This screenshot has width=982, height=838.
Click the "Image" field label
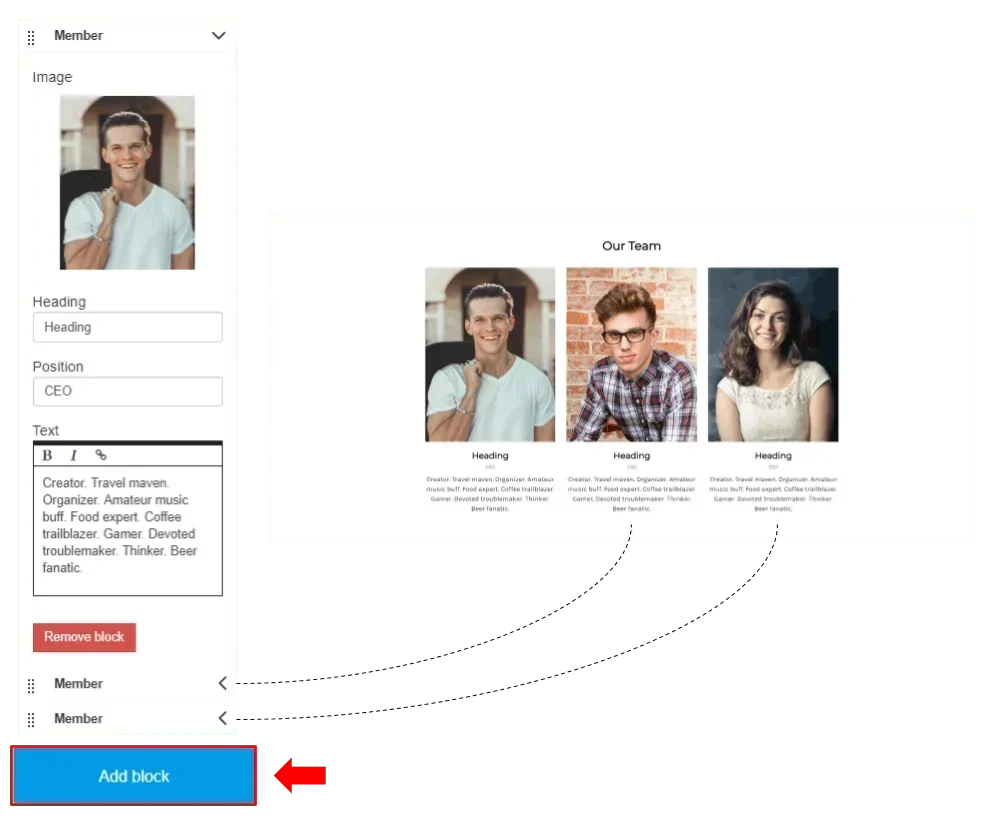(52, 77)
